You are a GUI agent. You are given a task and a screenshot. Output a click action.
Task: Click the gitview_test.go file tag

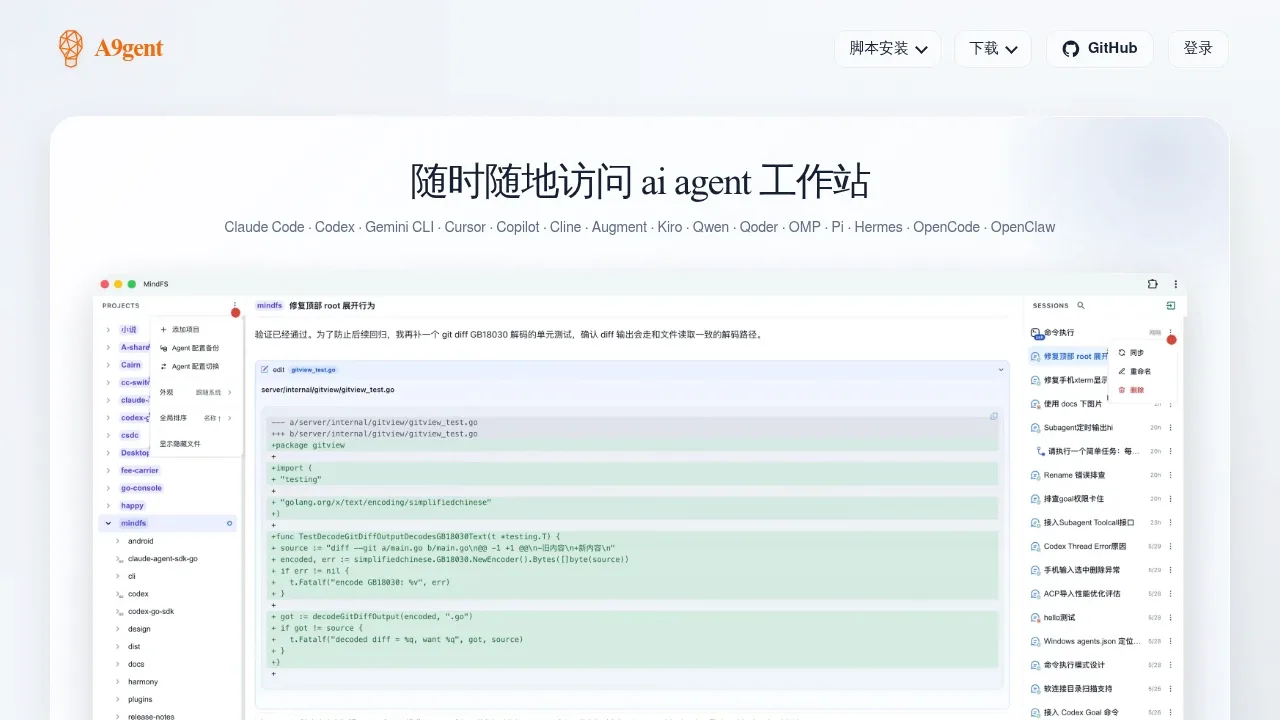coord(313,370)
